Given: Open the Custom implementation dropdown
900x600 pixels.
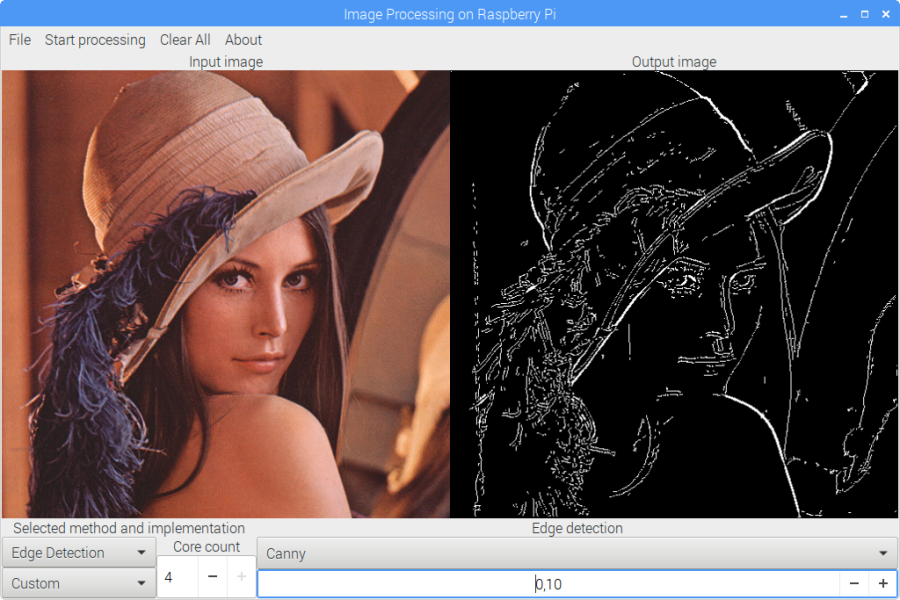Looking at the screenshot, I should [79, 583].
